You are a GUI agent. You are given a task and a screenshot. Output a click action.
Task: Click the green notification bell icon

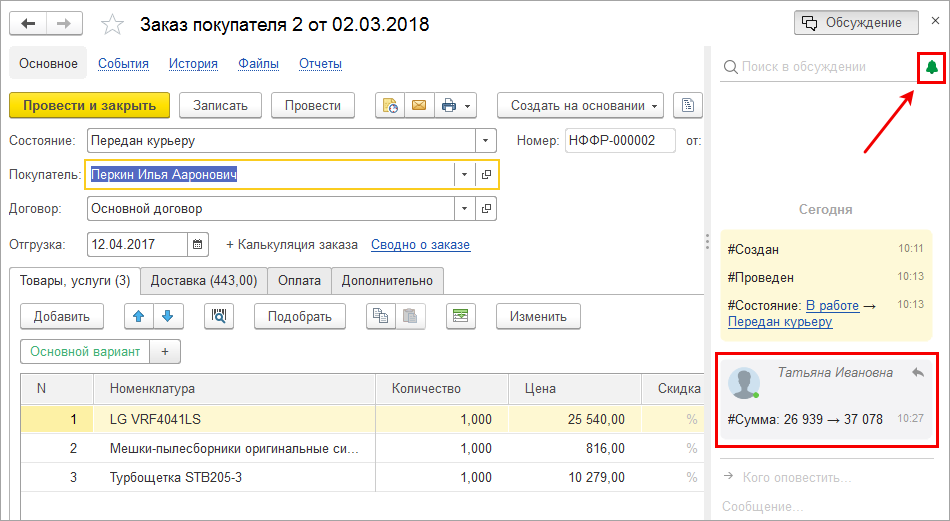pyautogui.click(x=932, y=67)
